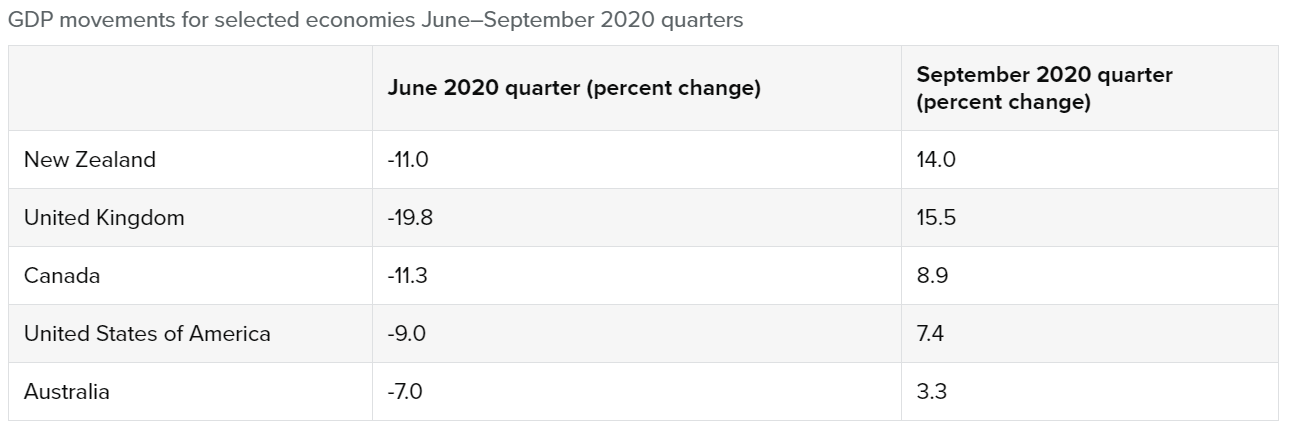Click Canada's June value -11.3
This screenshot has width=1290, height=435.
coord(407,276)
